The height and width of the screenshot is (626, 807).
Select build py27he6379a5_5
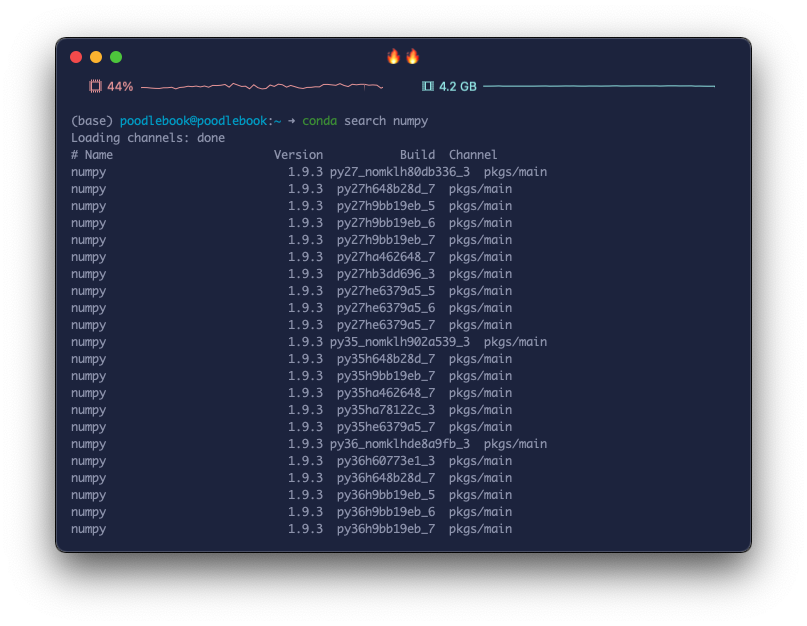coord(386,291)
